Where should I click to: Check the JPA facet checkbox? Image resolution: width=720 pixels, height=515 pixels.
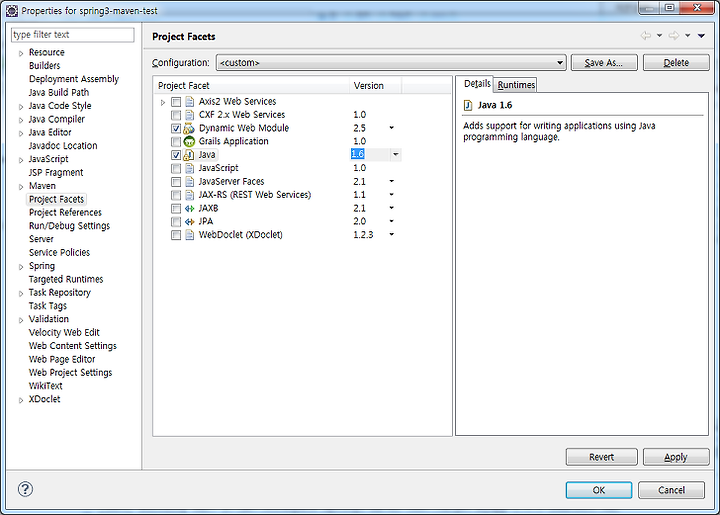[x=176, y=222]
